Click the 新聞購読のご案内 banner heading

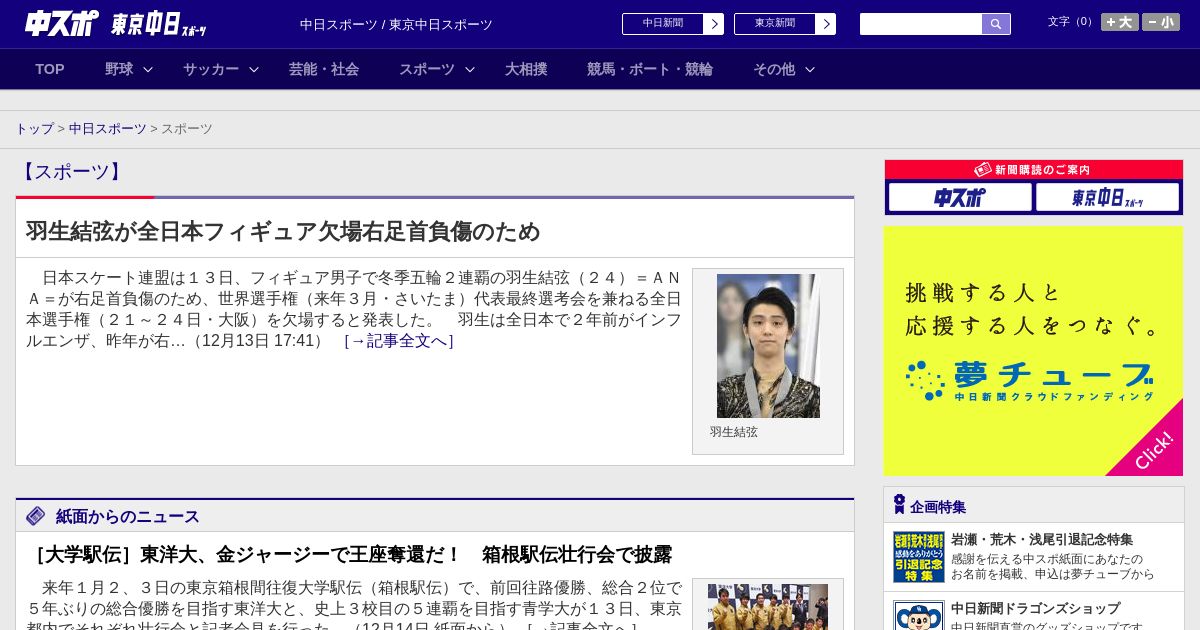pos(1034,170)
